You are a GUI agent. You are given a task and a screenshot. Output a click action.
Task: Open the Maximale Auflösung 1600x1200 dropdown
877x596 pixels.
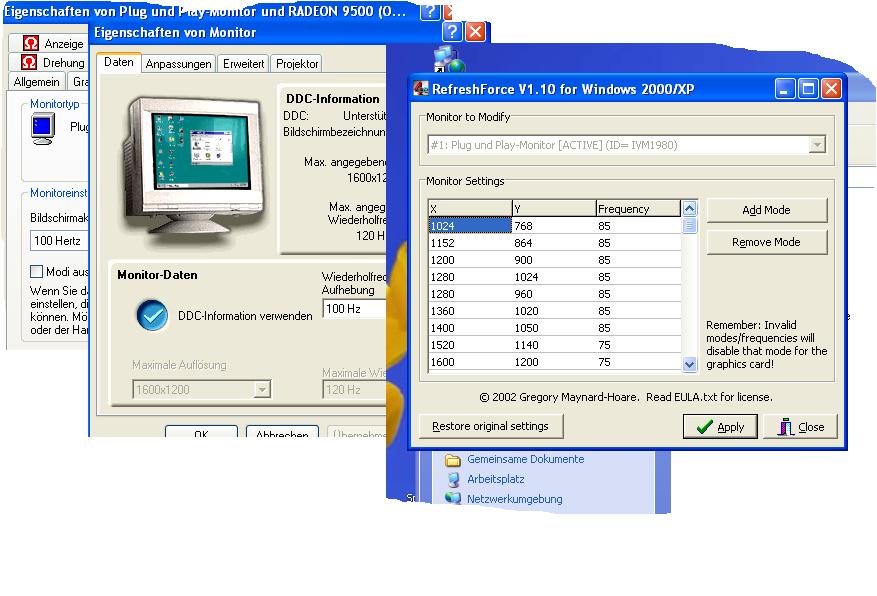tap(262, 389)
